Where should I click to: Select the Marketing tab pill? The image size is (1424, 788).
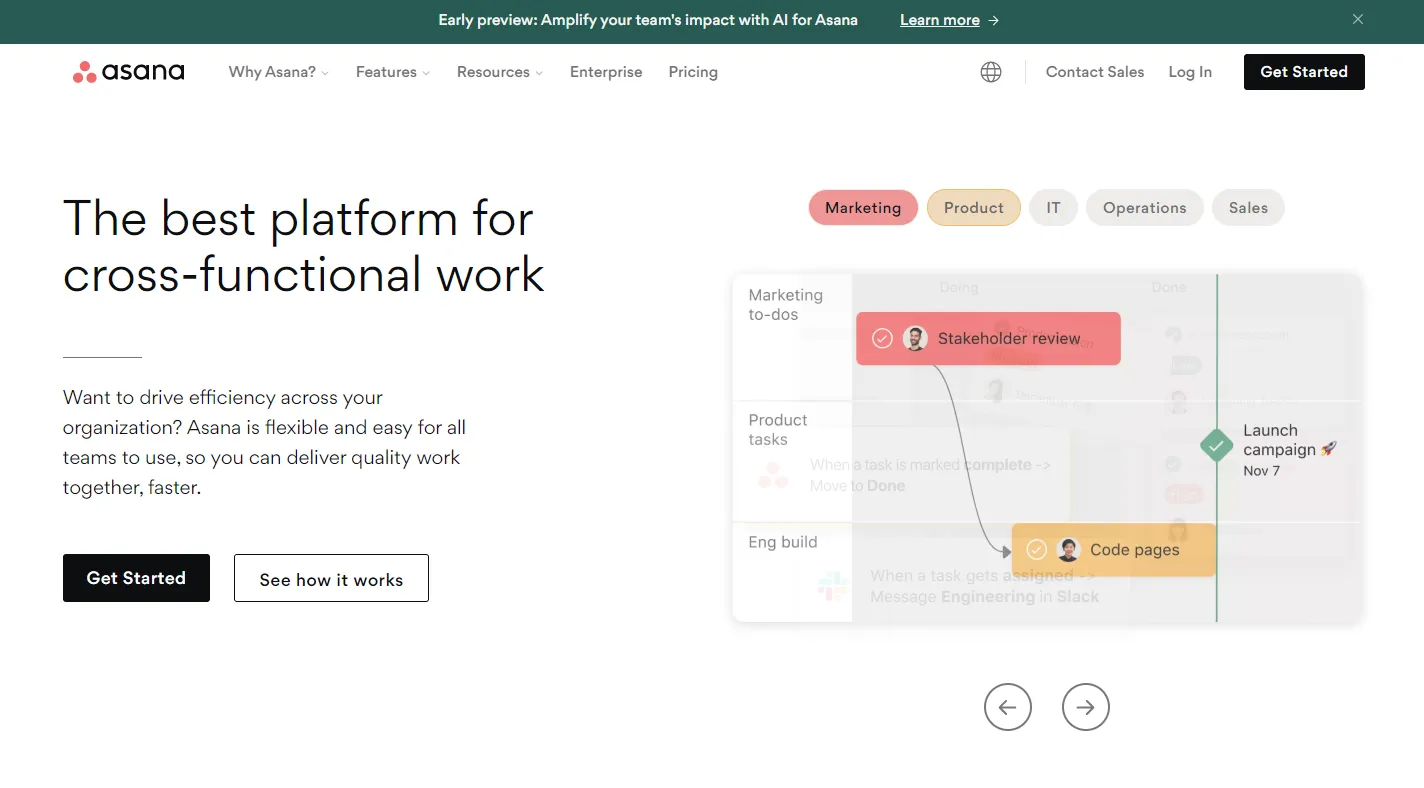pos(863,208)
